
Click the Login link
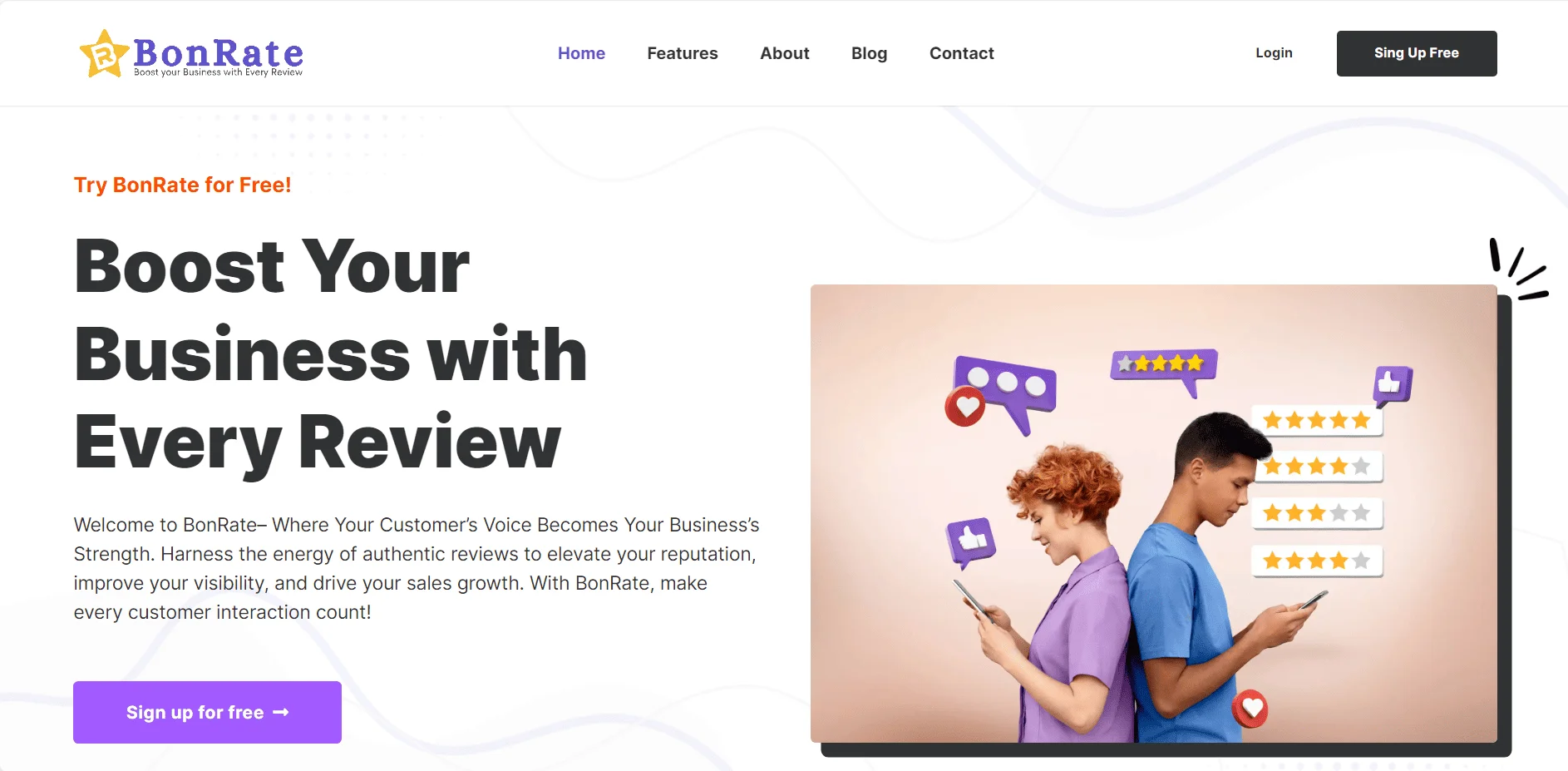pos(1274,53)
